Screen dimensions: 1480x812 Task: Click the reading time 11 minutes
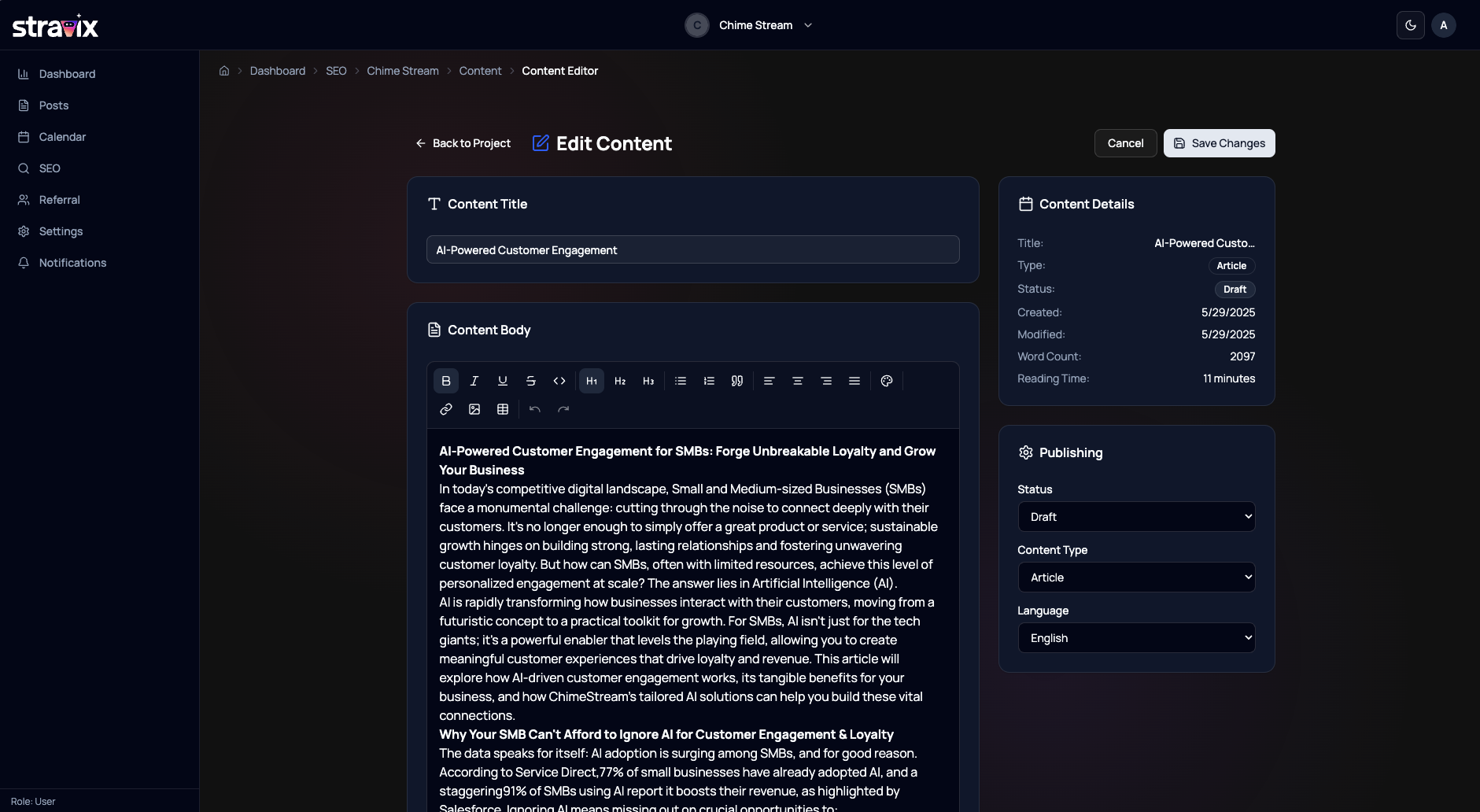click(x=1229, y=378)
